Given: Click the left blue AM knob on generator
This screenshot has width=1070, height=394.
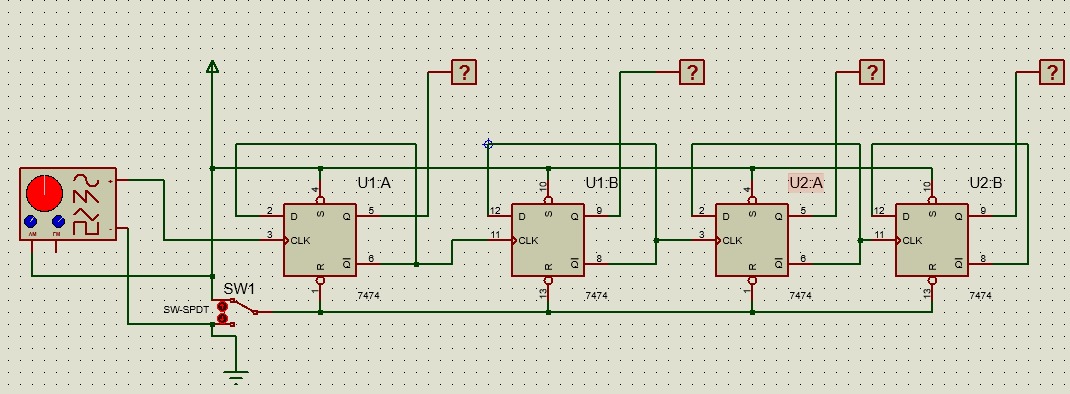Looking at the screenshot, I should (31, 222).
